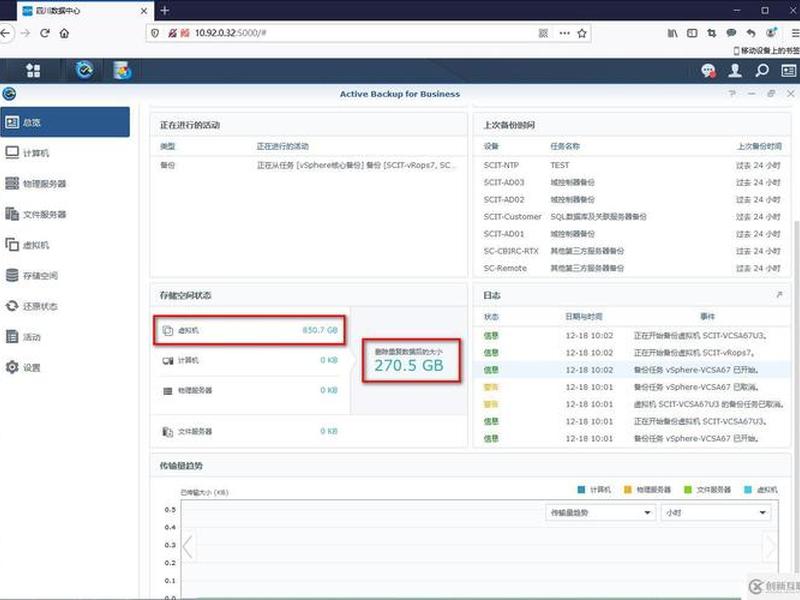Click 计算机 storage row icon
Image resolution: width=800 pixels, height=600 pixels.
coord(167,361)
